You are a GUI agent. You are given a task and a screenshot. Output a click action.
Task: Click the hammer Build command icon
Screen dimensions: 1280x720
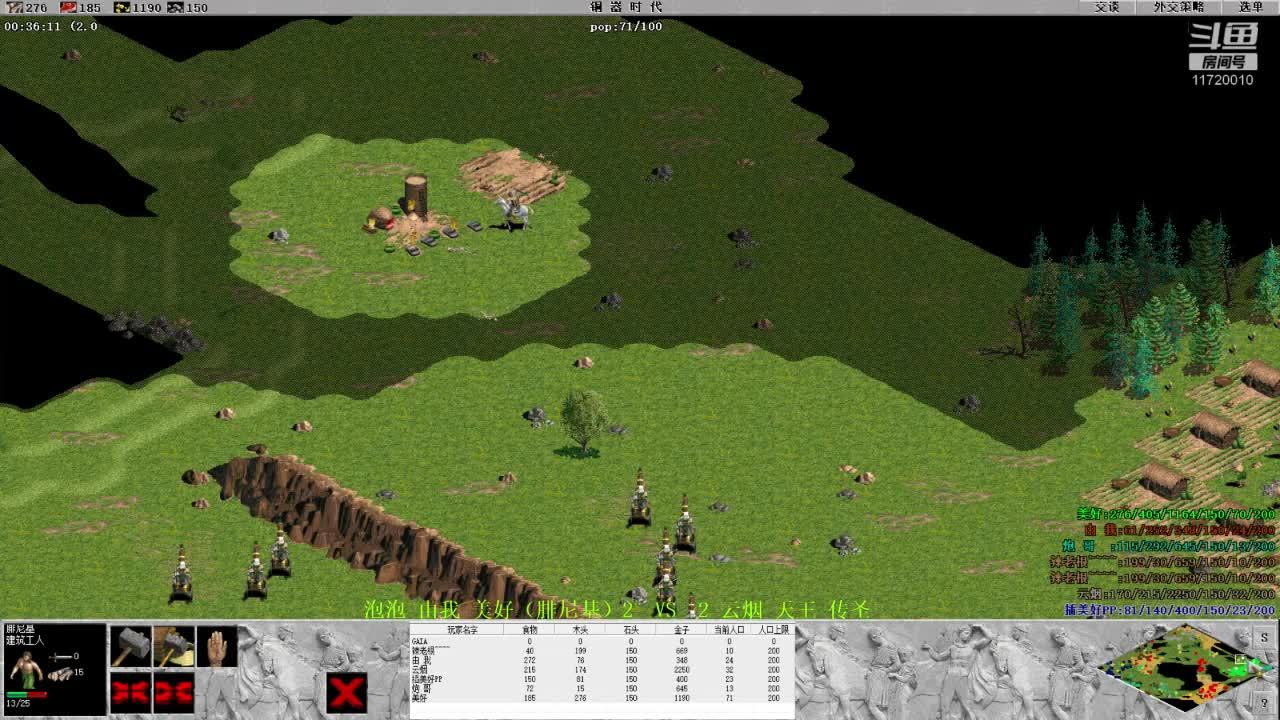(x=130, y=646)
